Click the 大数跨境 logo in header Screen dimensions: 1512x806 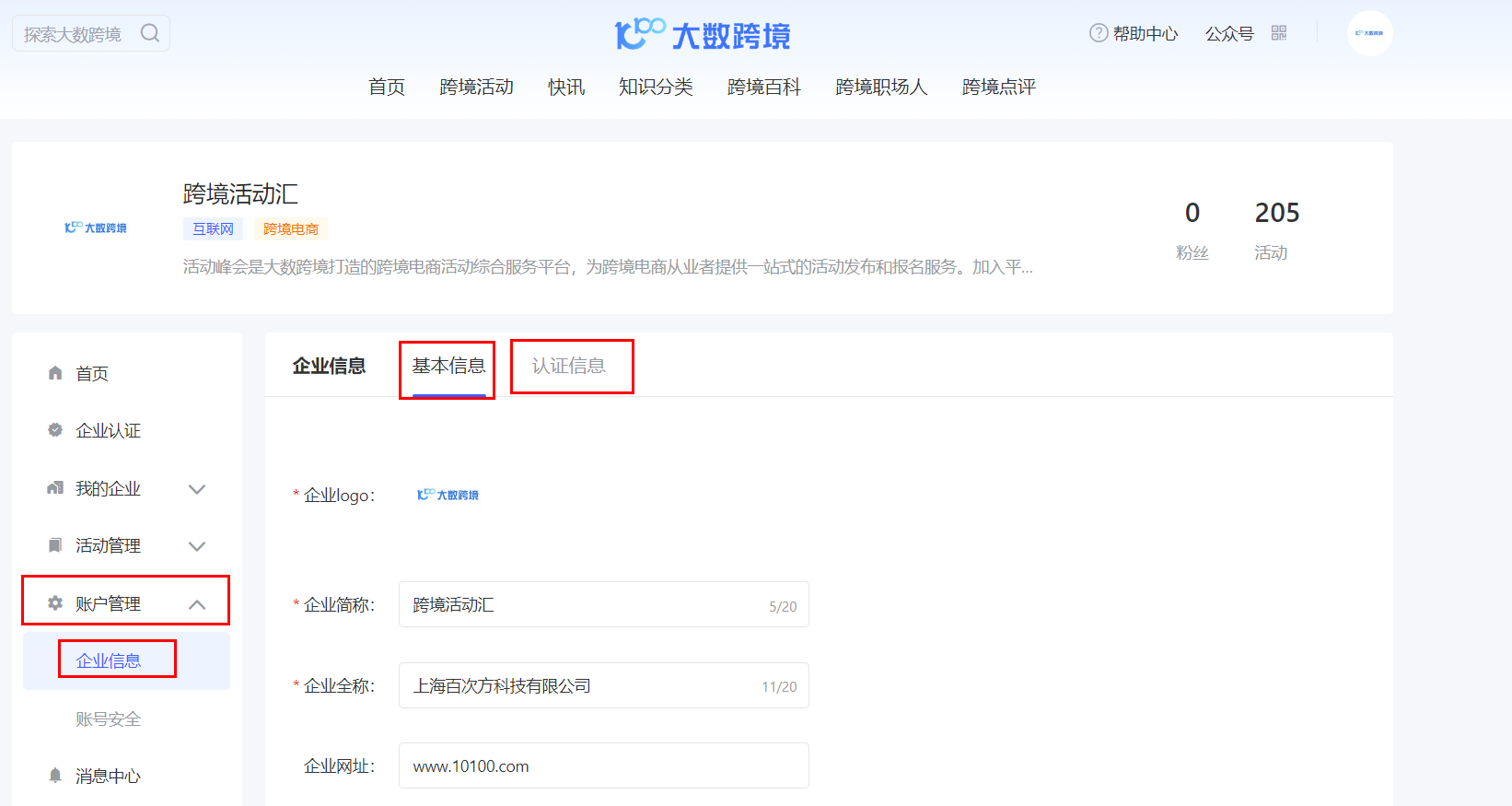(703, 35)
